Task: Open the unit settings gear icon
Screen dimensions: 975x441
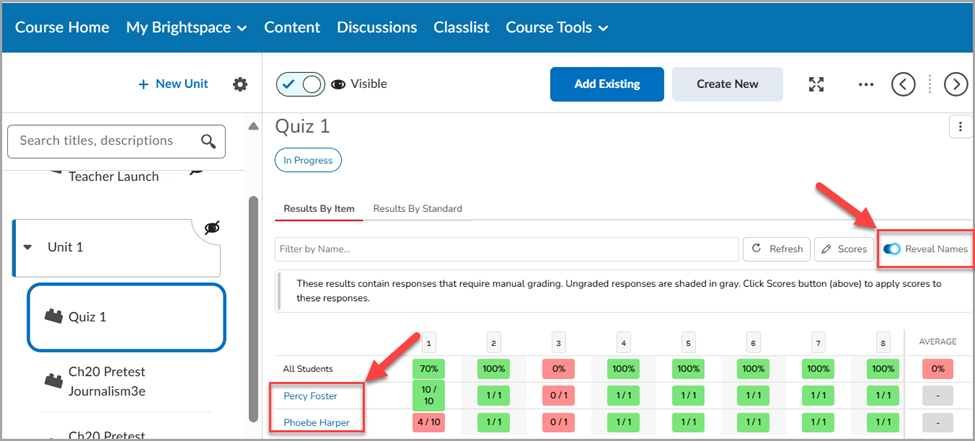Action: coord(240,84)
